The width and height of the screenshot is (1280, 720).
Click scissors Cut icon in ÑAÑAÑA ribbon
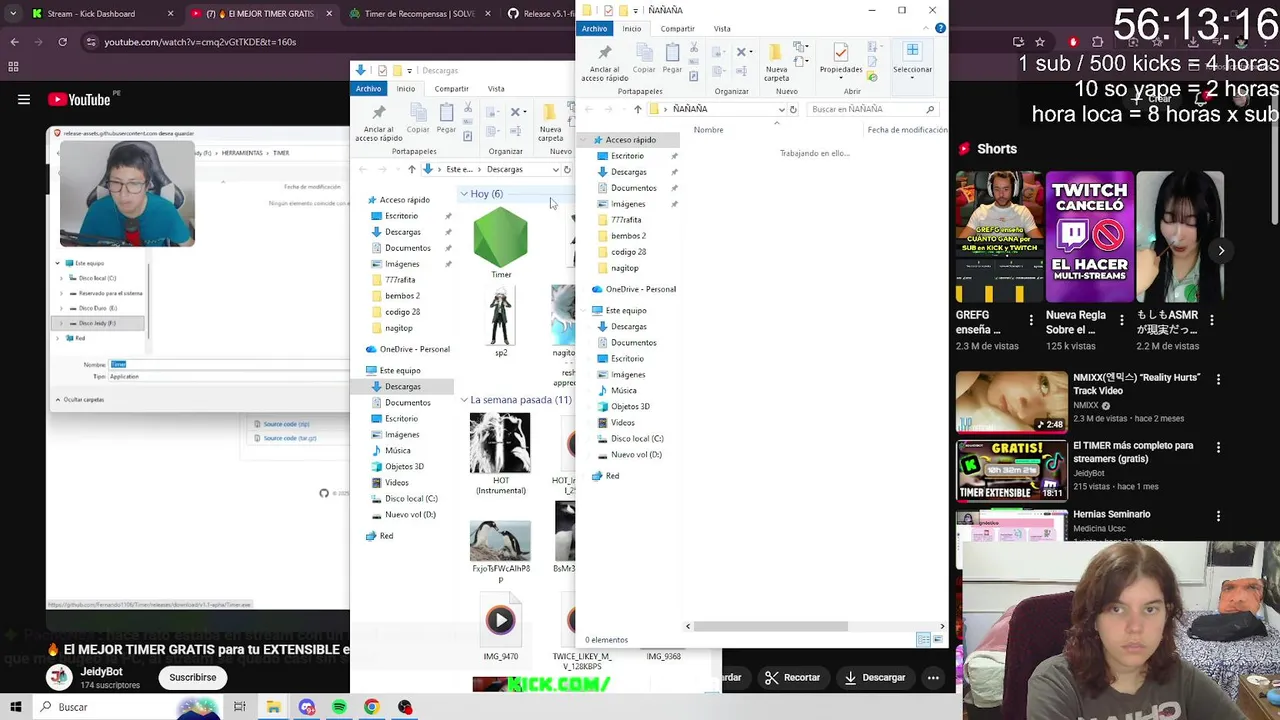coord(696,48)
